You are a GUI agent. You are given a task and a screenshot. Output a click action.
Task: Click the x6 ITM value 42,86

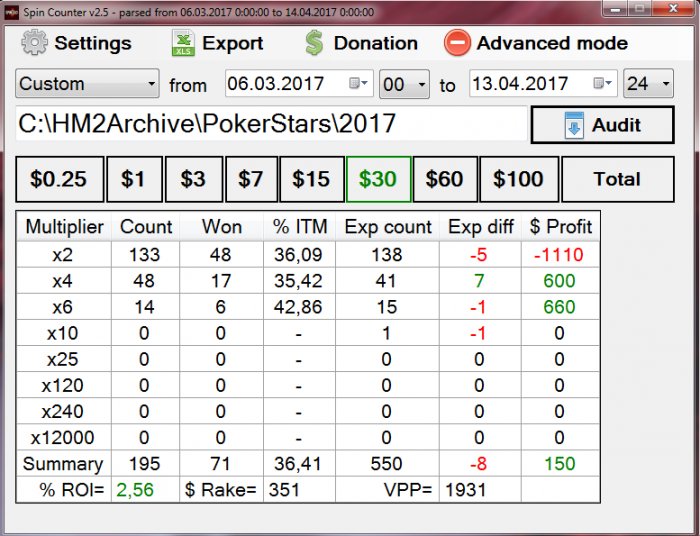pos(298,307)
